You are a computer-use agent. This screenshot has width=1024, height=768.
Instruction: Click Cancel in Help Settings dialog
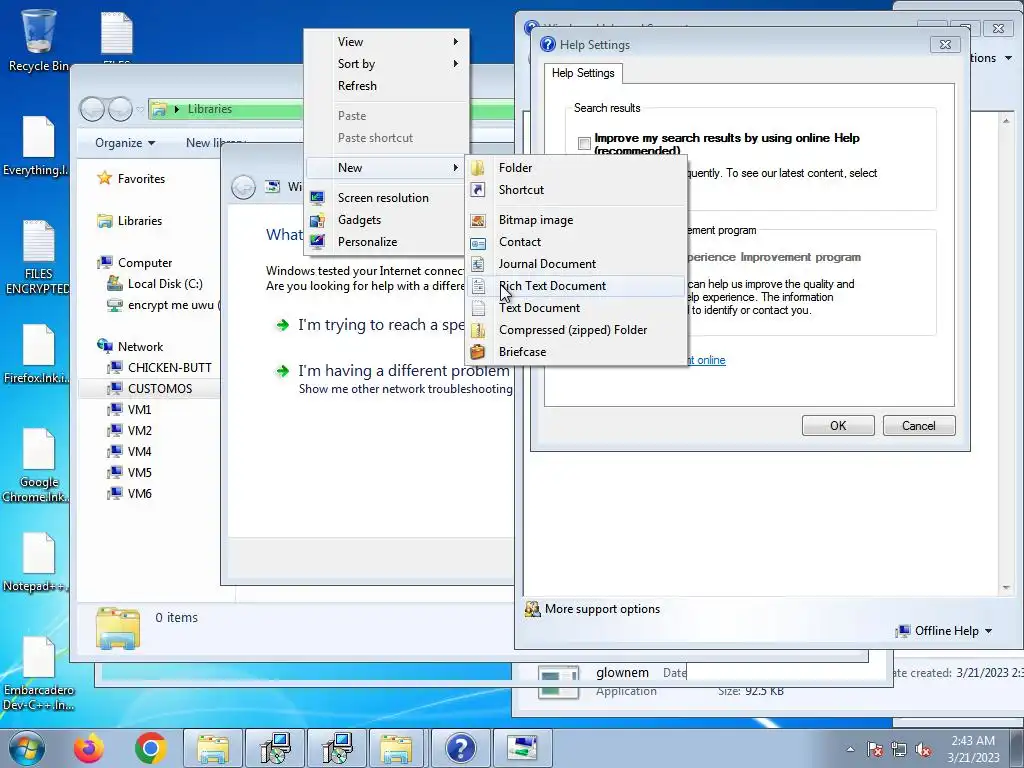pyautogui.click(x=919, y=426)
